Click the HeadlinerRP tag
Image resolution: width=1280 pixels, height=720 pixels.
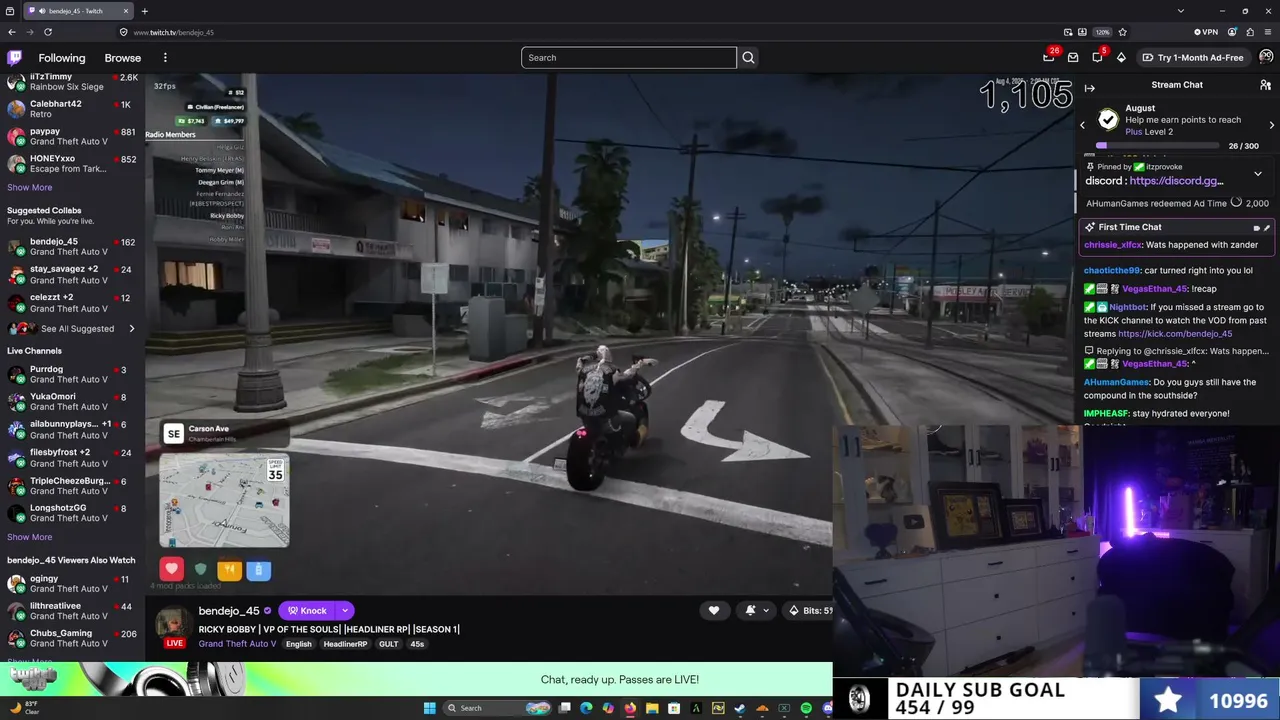pos(345,644)
